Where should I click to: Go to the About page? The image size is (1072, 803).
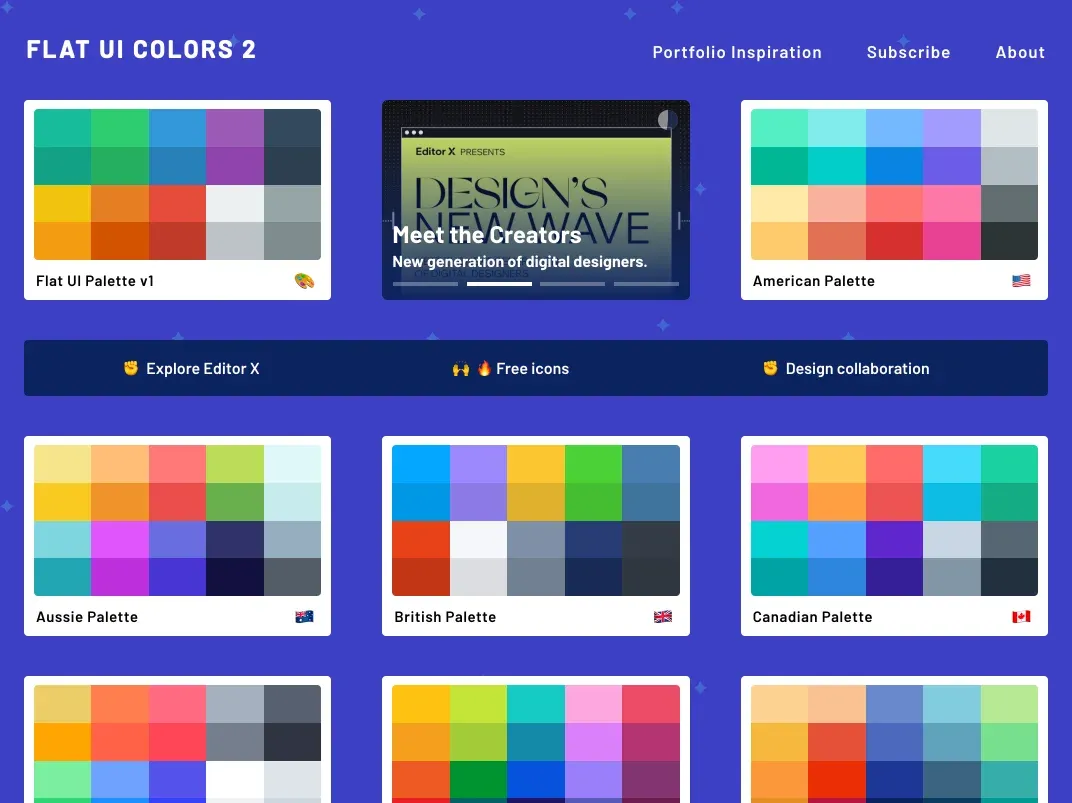pos(1020,52)
